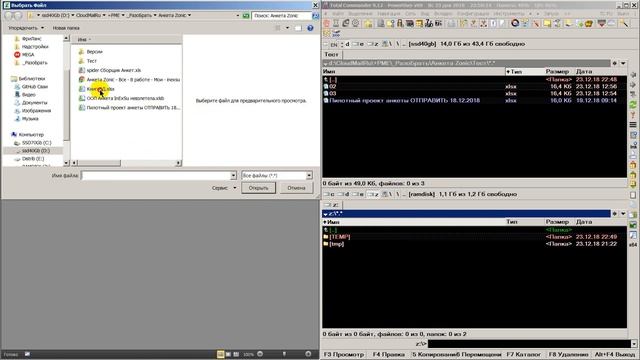This screenshot has height=360, width=640.
Task: Click Новая папка button
Action: pos(66,28)
